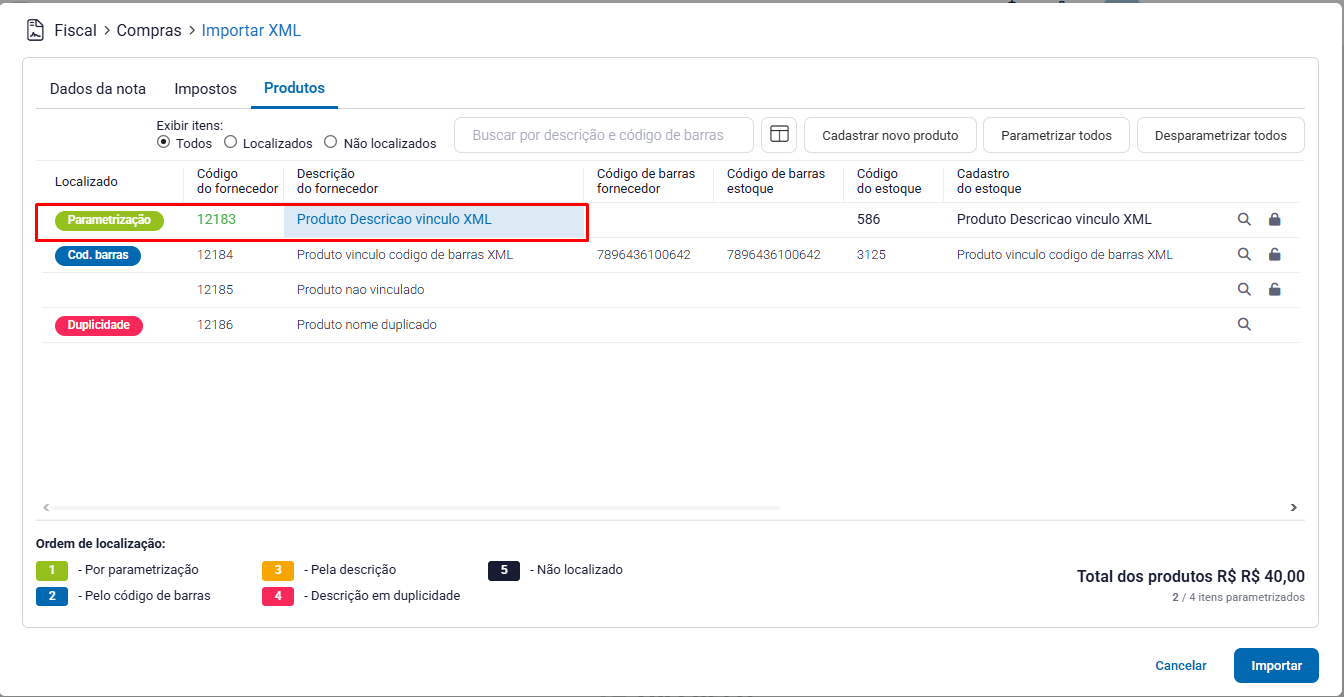Click the Compras breadcrumb link

(149, 31)
